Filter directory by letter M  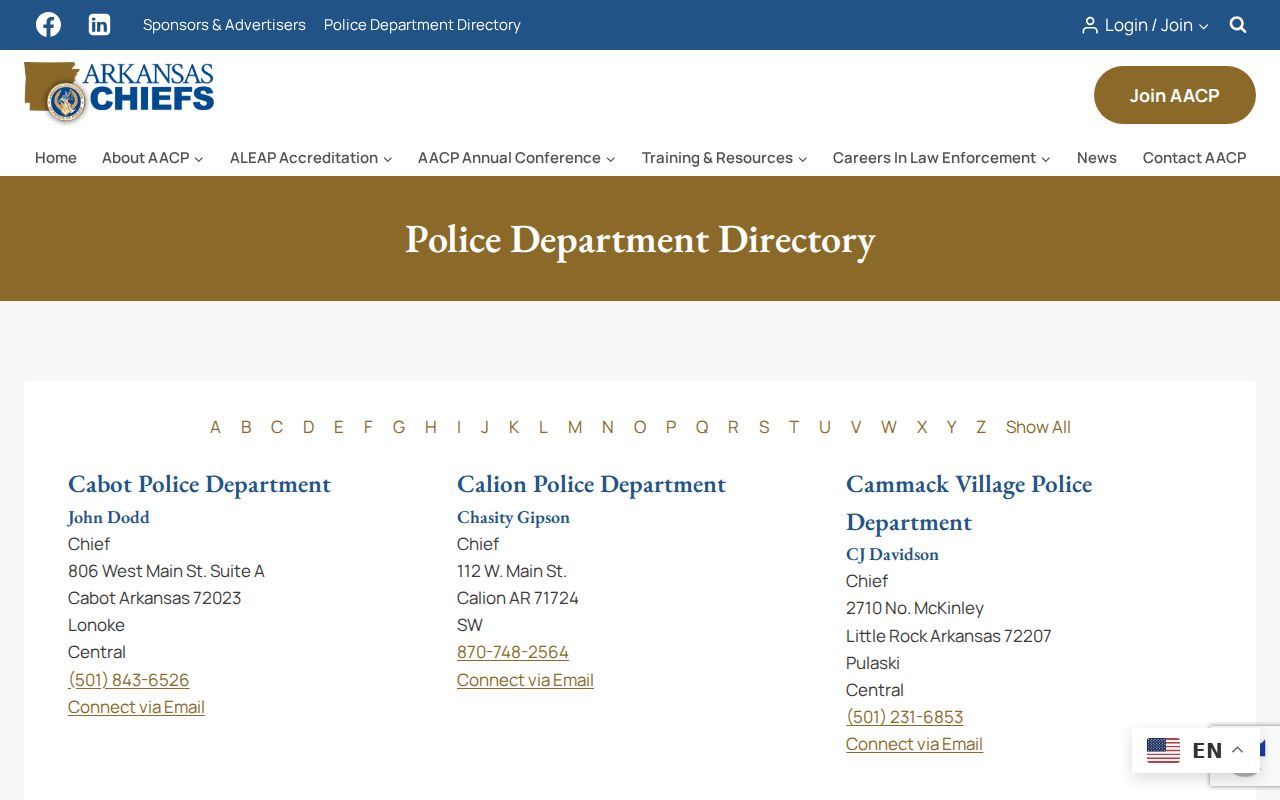click(x=575, y=427)
